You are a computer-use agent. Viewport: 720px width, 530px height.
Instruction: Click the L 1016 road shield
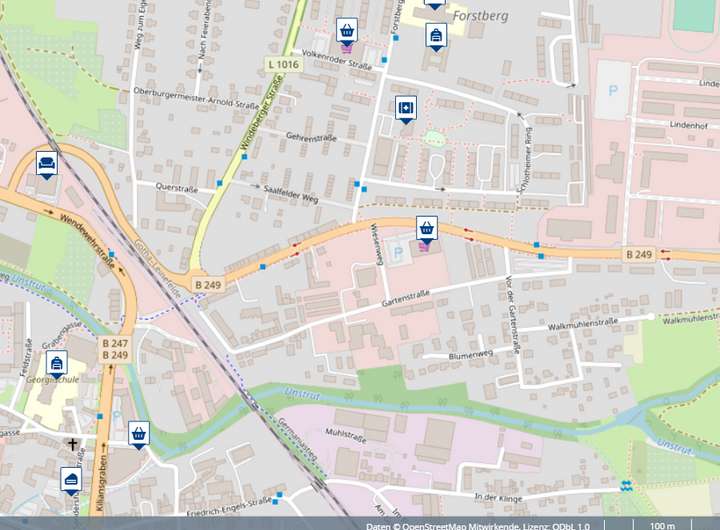[x=284, y=64]
